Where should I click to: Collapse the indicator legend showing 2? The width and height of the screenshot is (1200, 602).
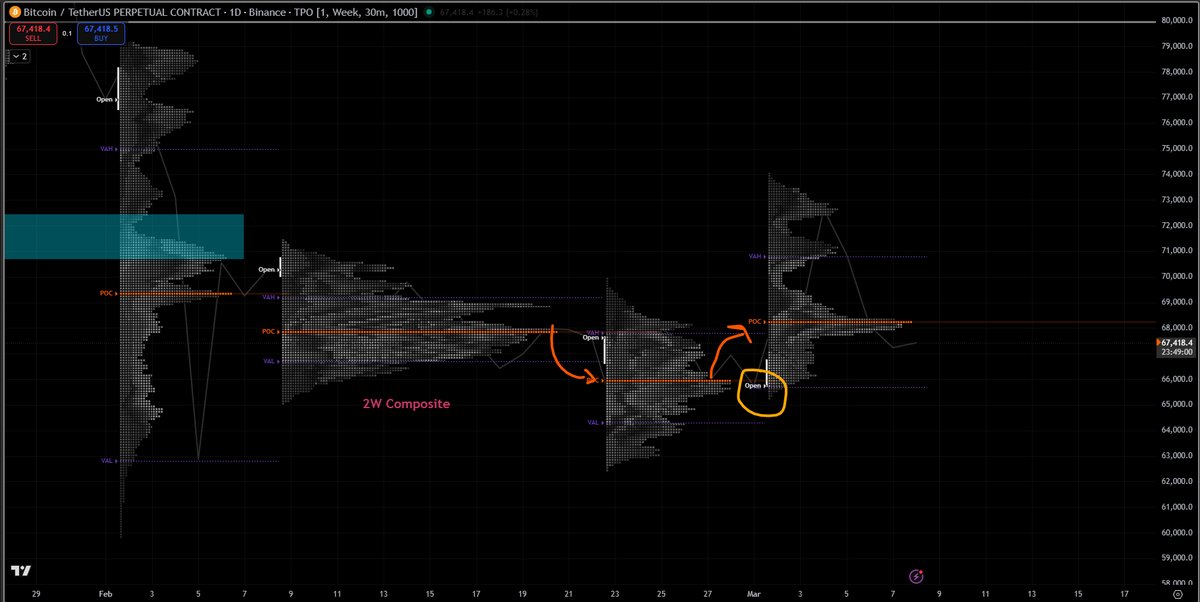[x=19, y=57]
